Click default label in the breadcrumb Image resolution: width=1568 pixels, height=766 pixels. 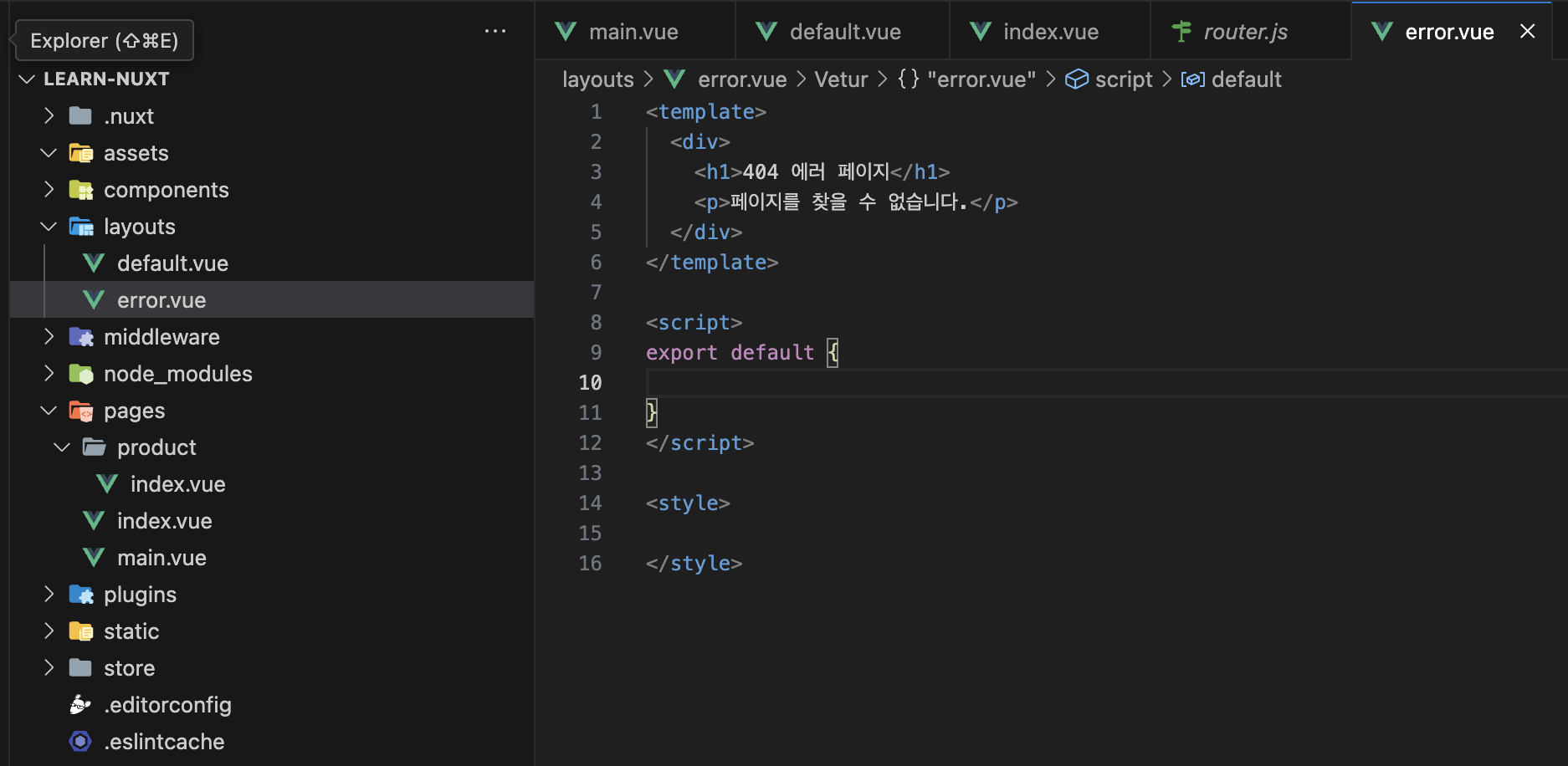(x=1247, y=79)
